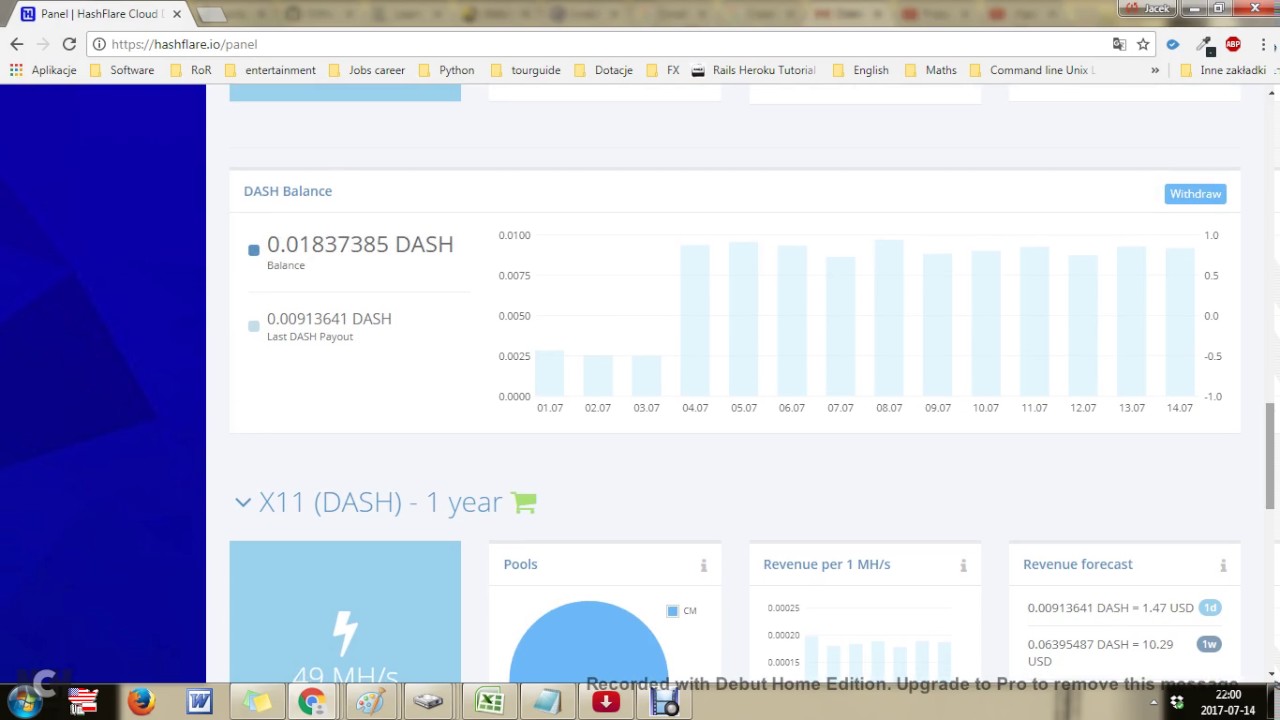
Task: Bookmark this page with the star icon
Action: click(1143, 44)
